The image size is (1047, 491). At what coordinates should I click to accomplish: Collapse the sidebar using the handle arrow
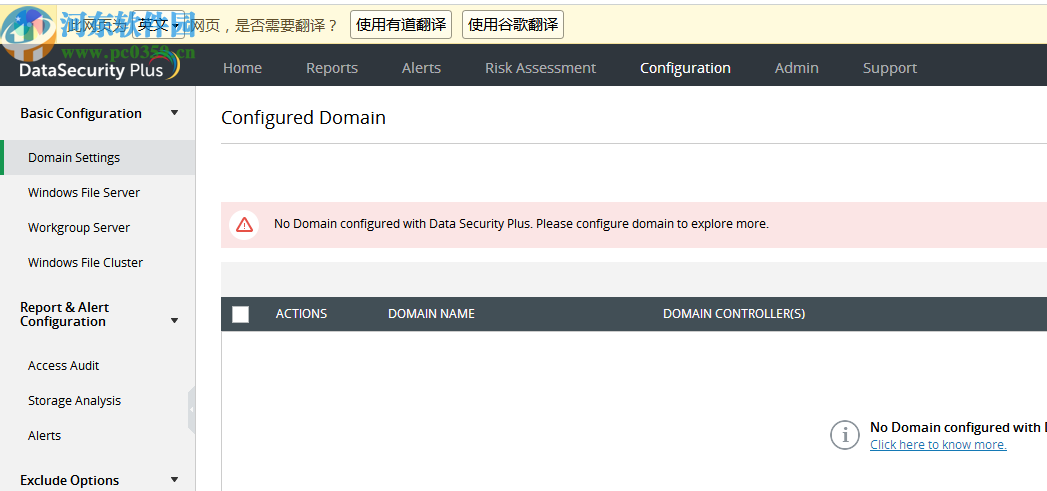click(x=192, y=410)
